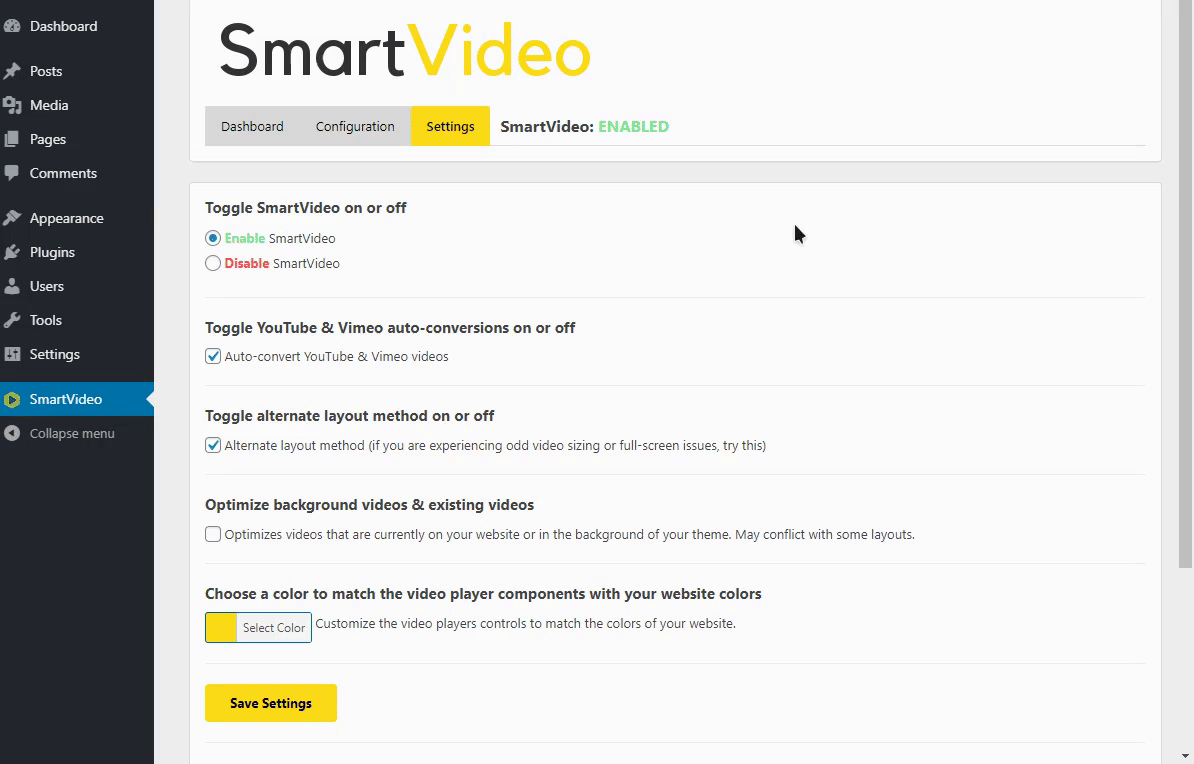Click the page vertical scrollbar thumb
The height and width of the screenshot is (764, 1194).
coord(1186,283)
